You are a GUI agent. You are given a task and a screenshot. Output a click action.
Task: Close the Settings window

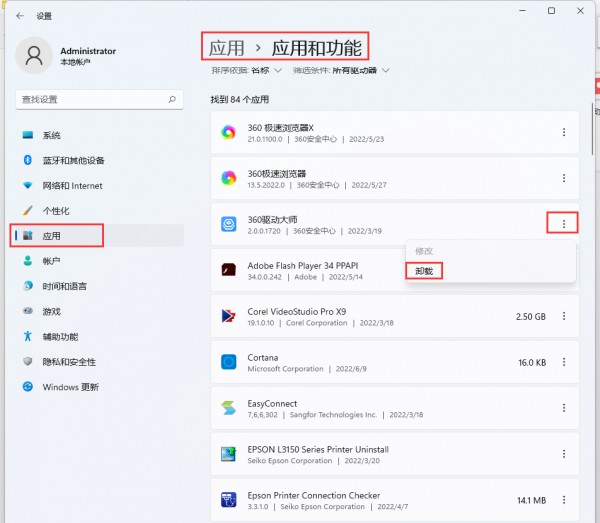click(580, 11)
